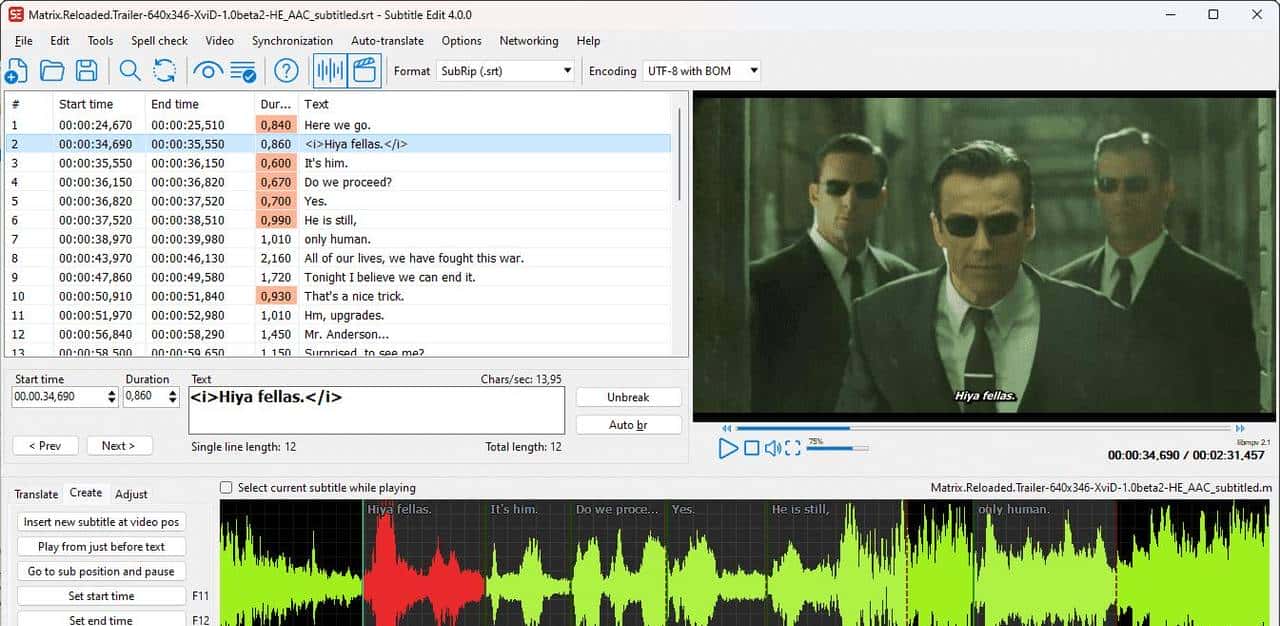The image size is (1280, 626).
Task: Click the New subtitle file icon
Action: (x=16, y=71)
